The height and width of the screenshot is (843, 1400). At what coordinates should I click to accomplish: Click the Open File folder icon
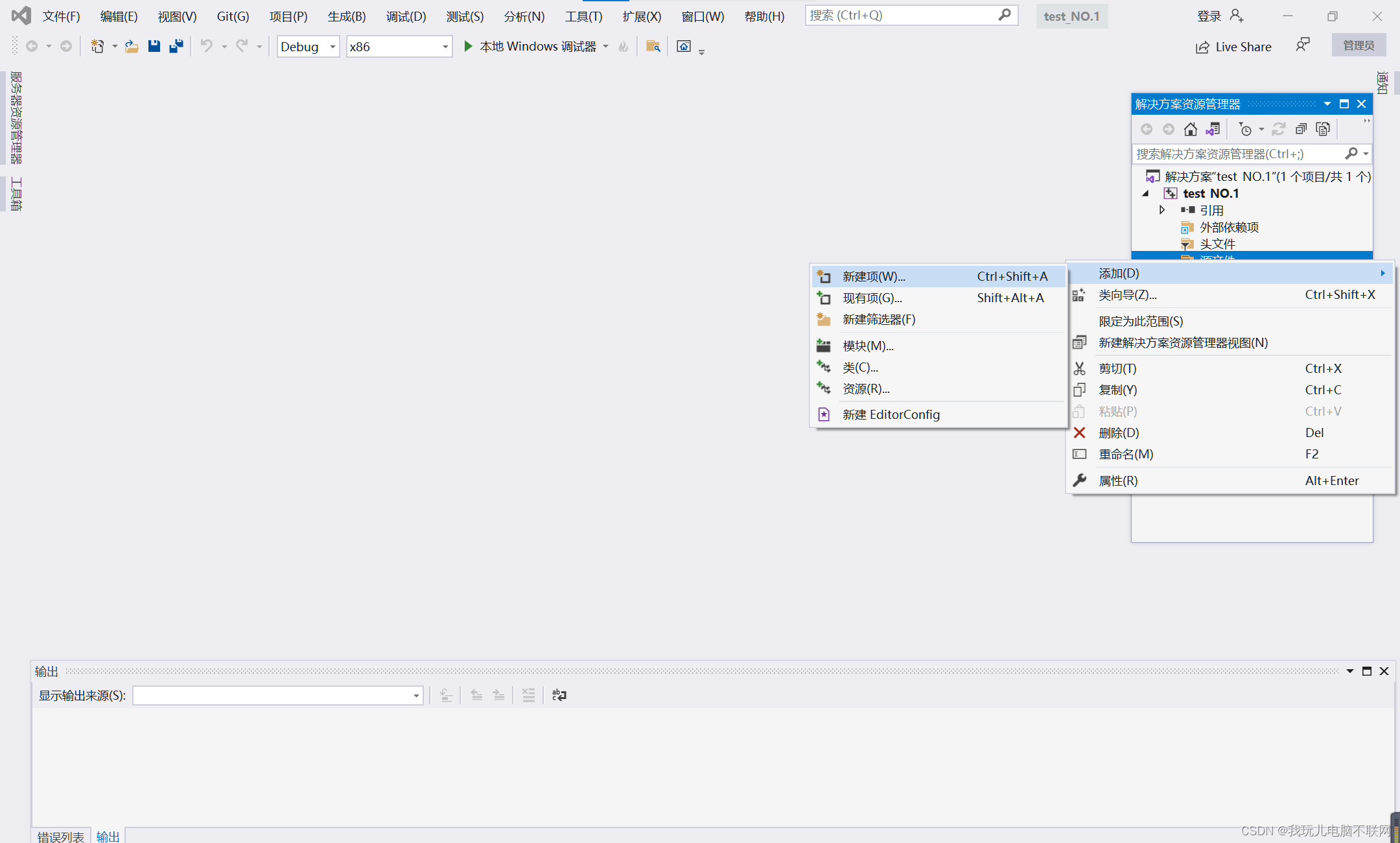[132, 46]
